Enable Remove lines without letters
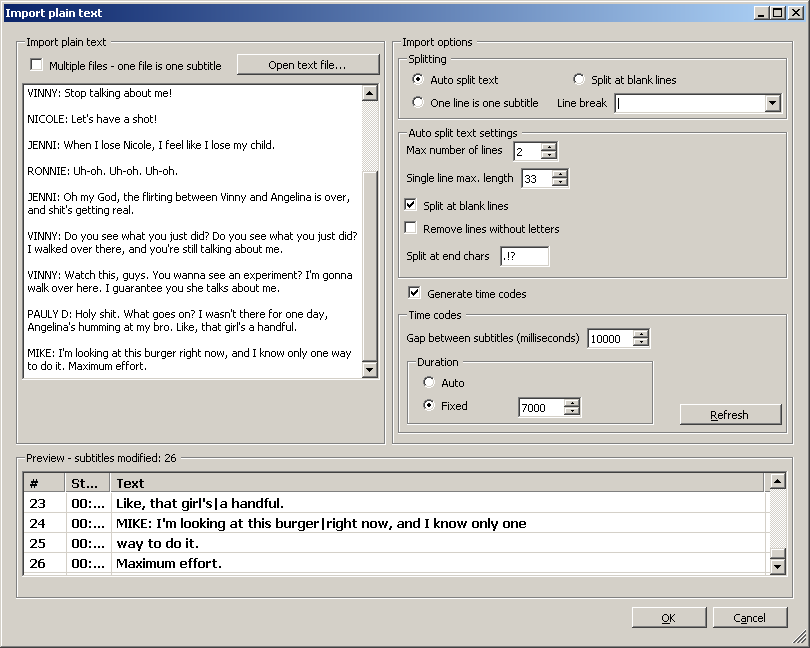This screenshot has height=648, width=810. [413, 227]
